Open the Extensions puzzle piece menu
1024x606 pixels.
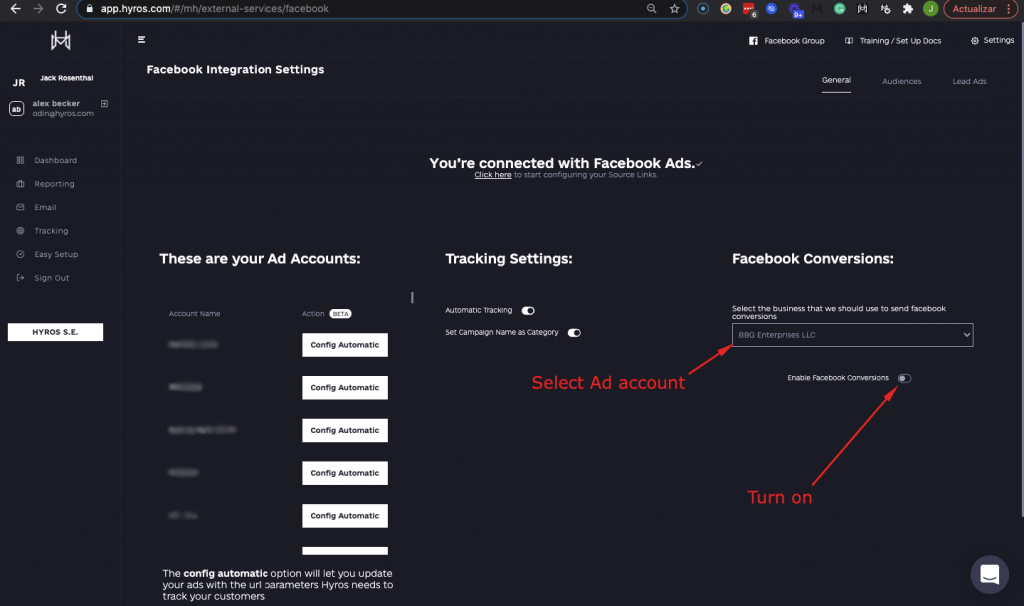(908, 8)
